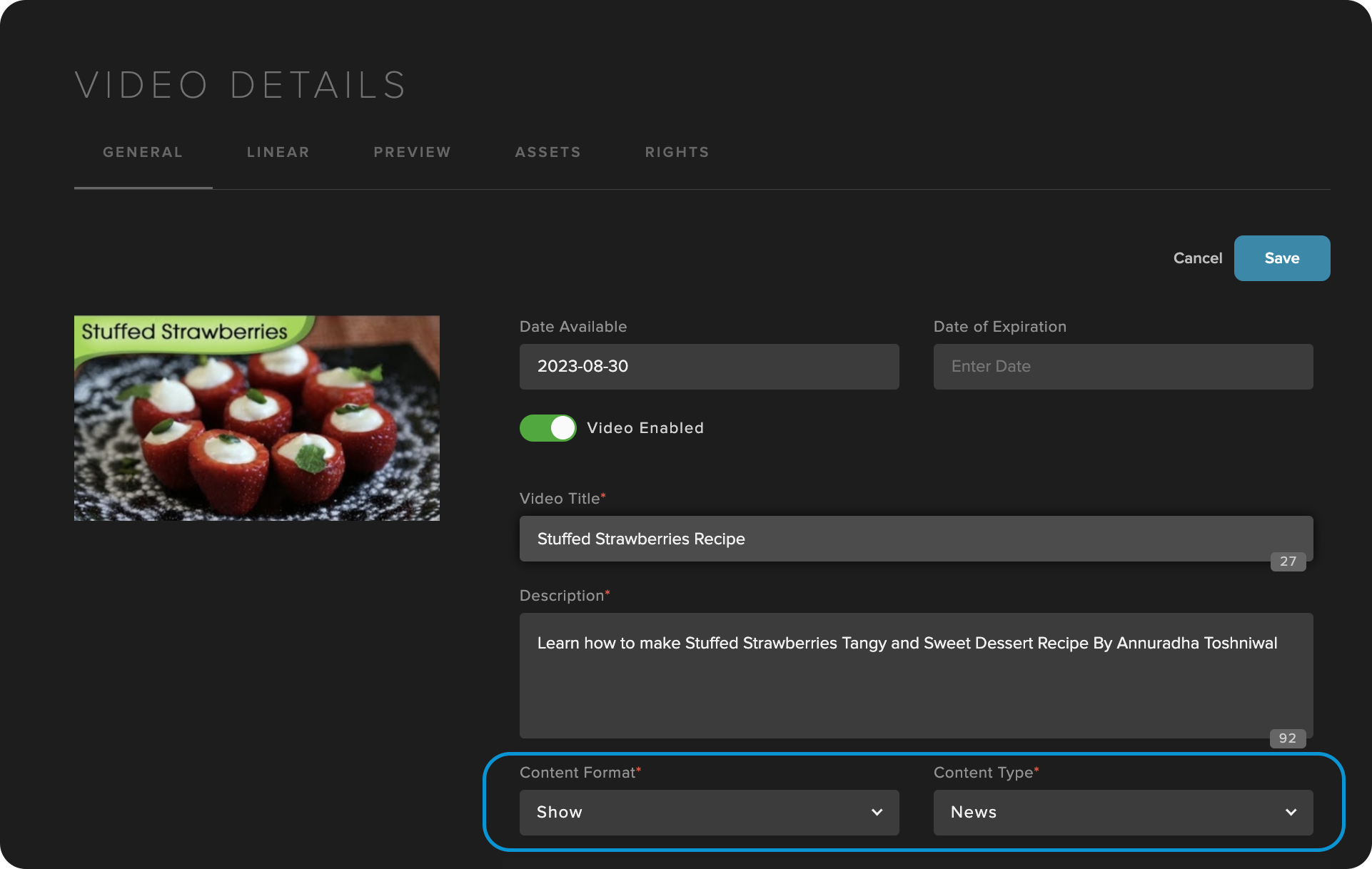Click the Description character count 92
This screenshot has height=869, width=1372.
click(x=1288, y=738)
